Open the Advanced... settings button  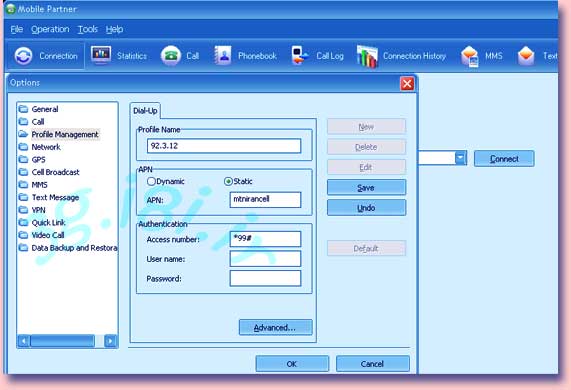[x=275, y=327]
